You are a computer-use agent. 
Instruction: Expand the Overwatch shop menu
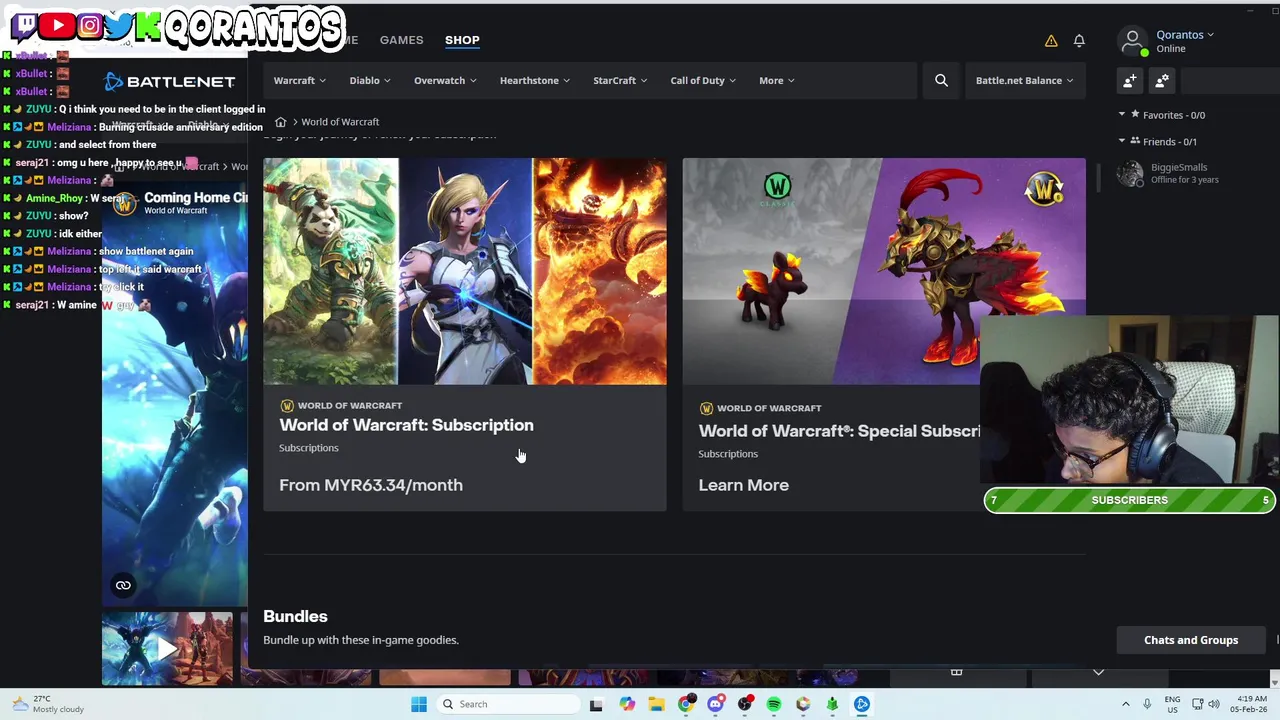[x=445, y=80]
